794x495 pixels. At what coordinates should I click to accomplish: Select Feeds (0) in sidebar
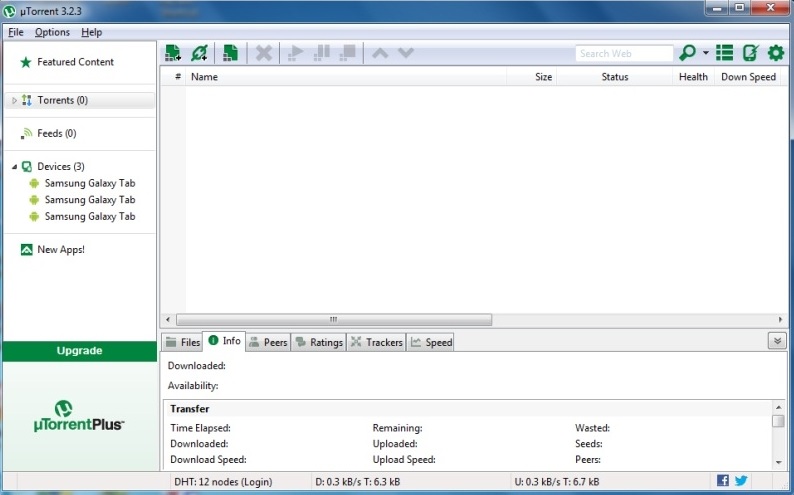(57, 133)
